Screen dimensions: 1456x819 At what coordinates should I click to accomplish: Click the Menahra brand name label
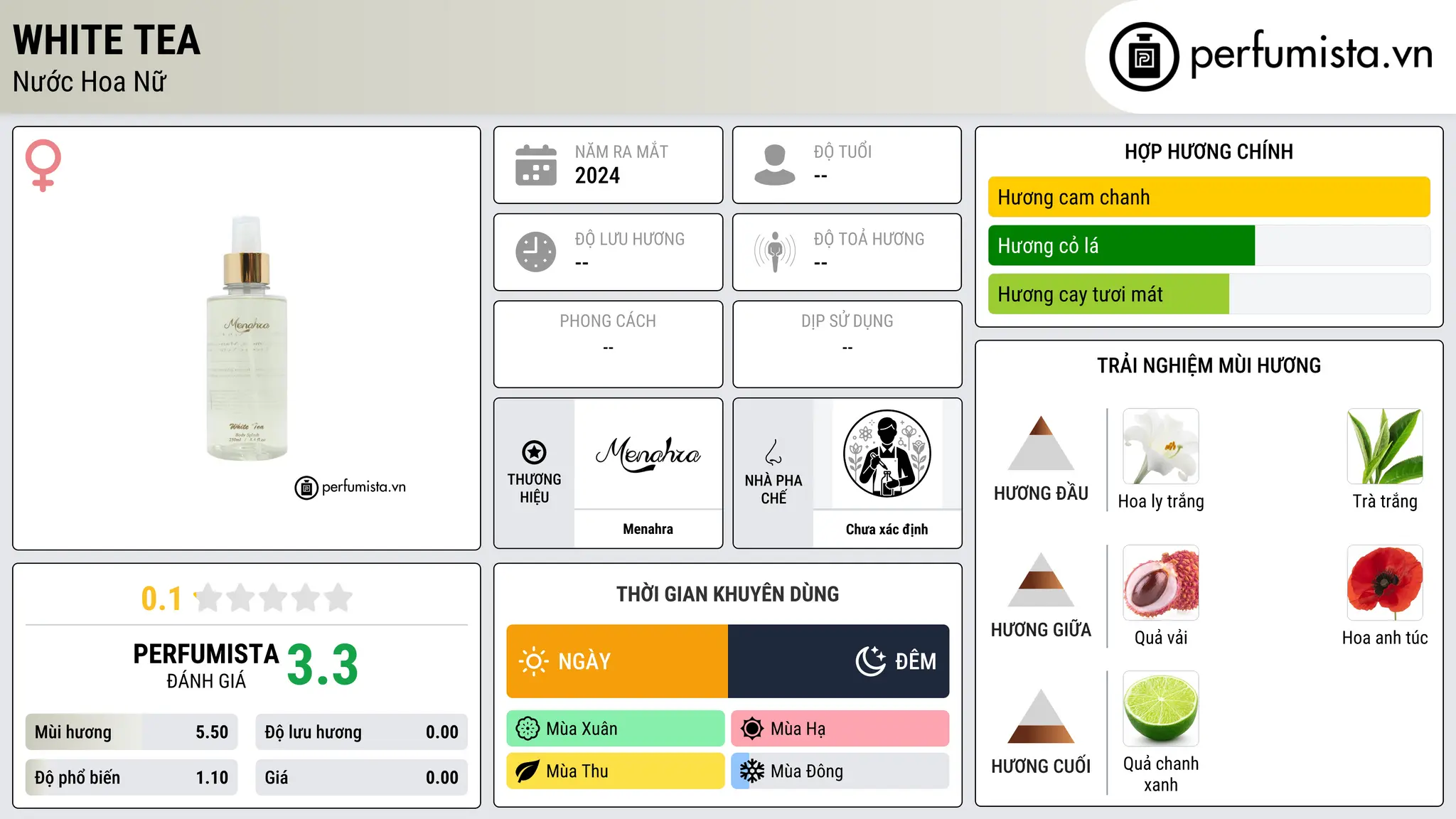tap(648, 529)
